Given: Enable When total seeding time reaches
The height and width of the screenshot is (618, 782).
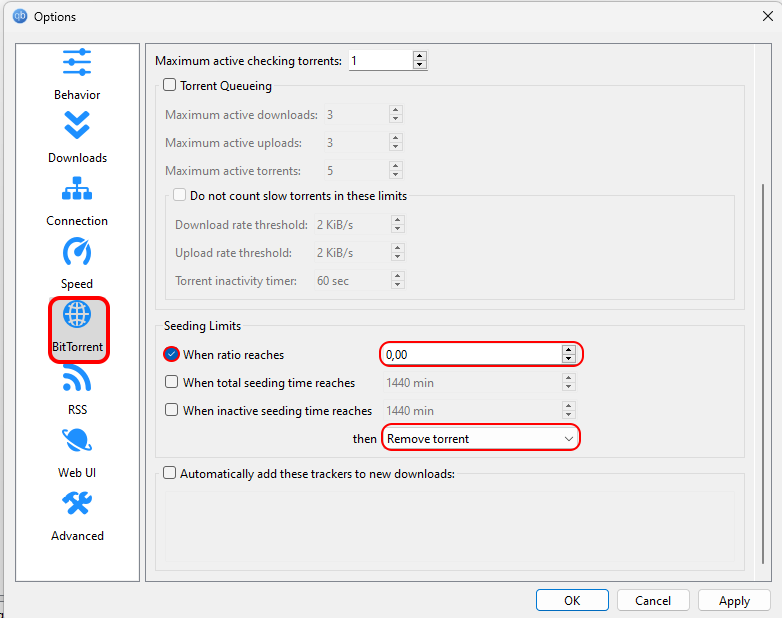Looking at the screenshot, I should click(172, 382).
